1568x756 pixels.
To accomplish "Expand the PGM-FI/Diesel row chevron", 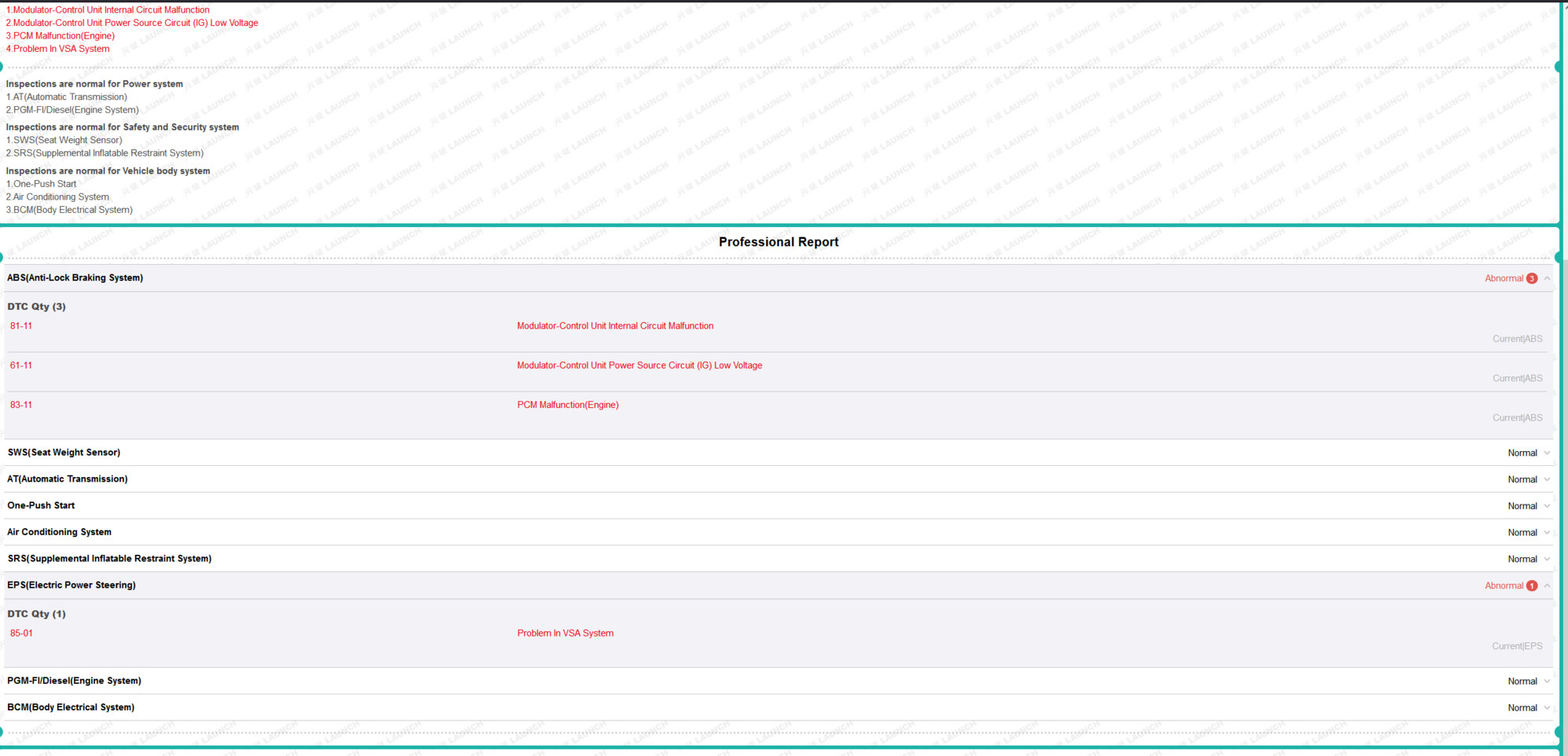I will pyautogui.click(x=1547, y=681).
